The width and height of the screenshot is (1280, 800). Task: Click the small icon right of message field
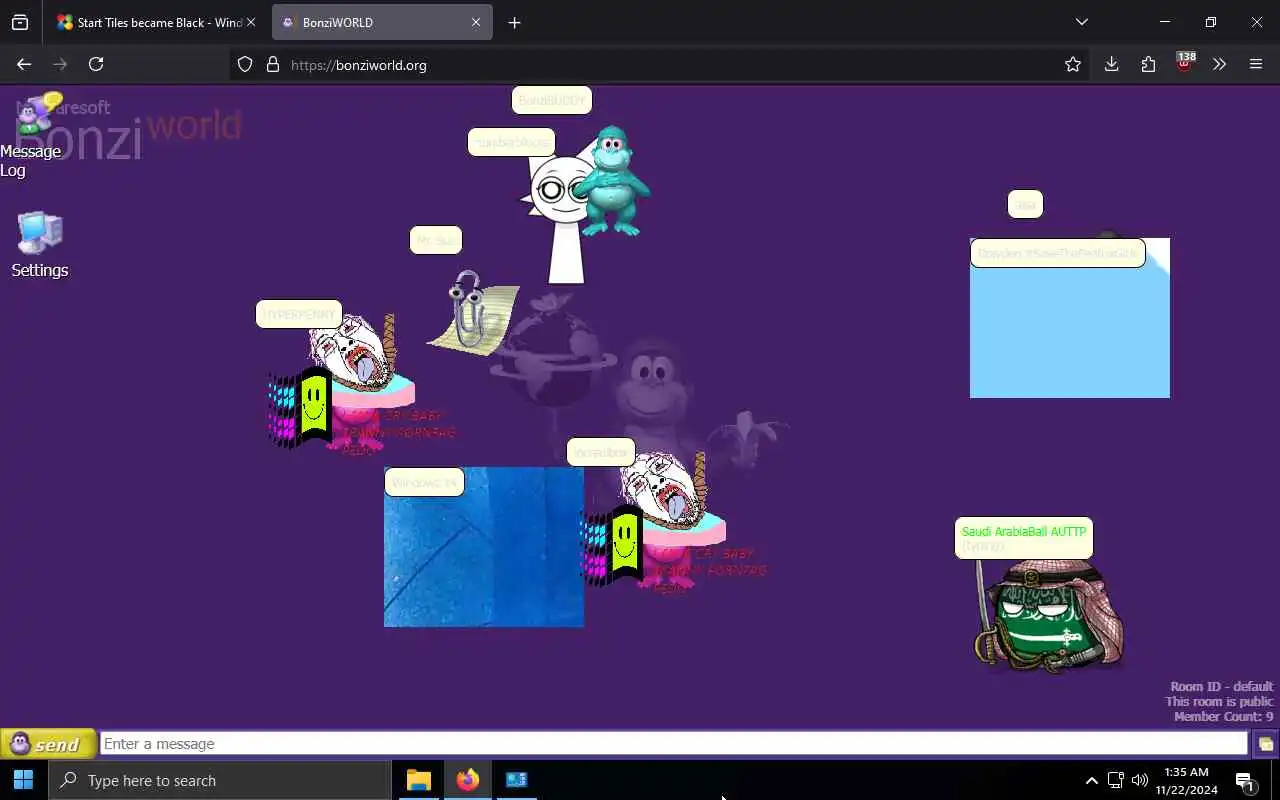tap(1265, 744)
